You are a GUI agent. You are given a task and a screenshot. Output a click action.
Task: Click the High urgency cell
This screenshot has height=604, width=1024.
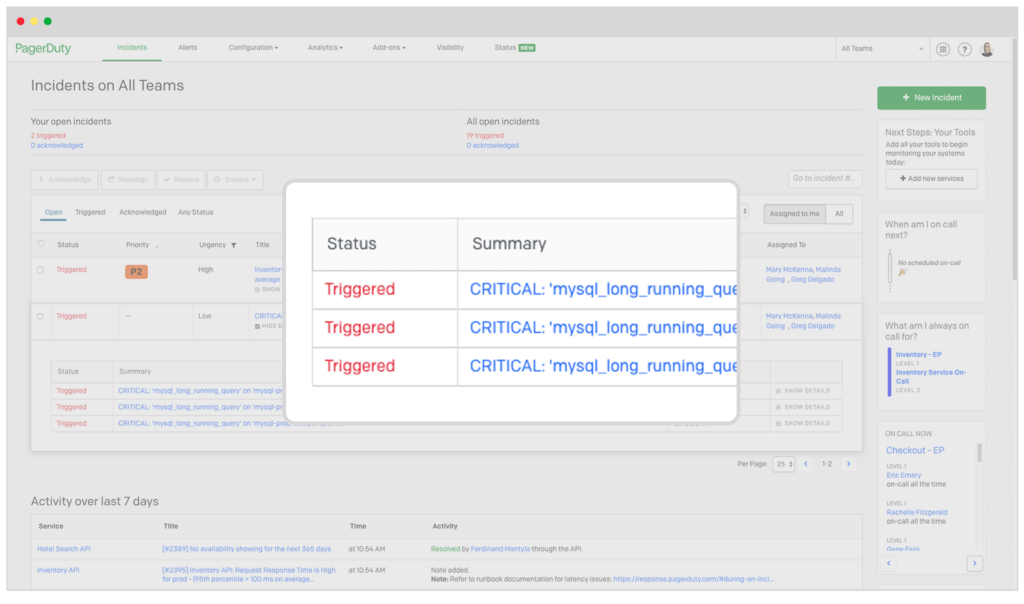point(206,270)
